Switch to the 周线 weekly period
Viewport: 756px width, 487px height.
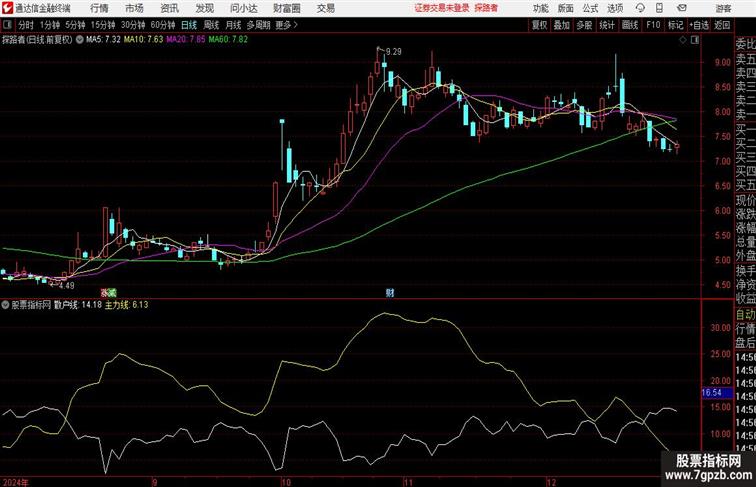point(211,25)
